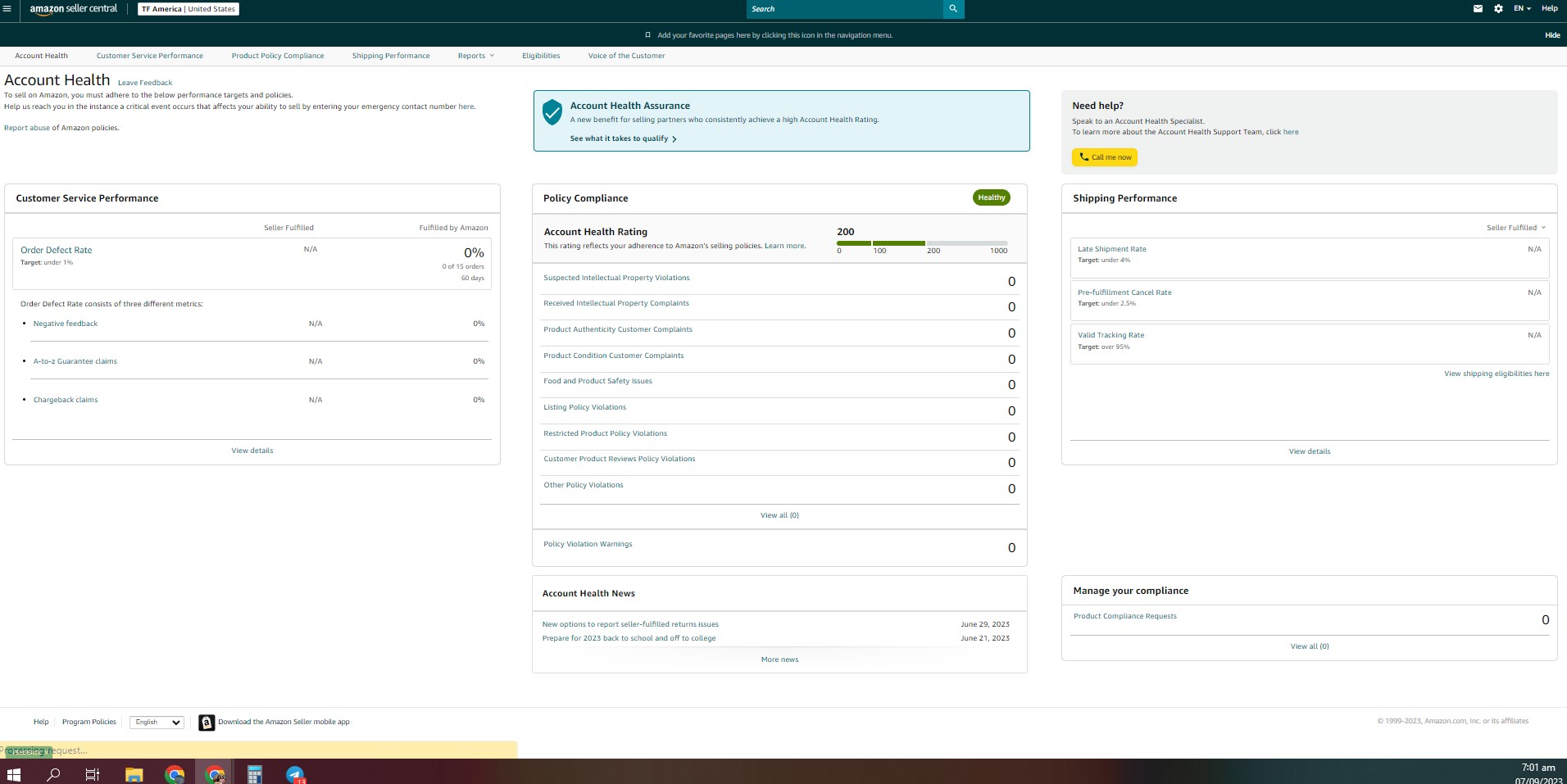
Task: Open the hamburger navigation menu
Action: tap(7, 9)
